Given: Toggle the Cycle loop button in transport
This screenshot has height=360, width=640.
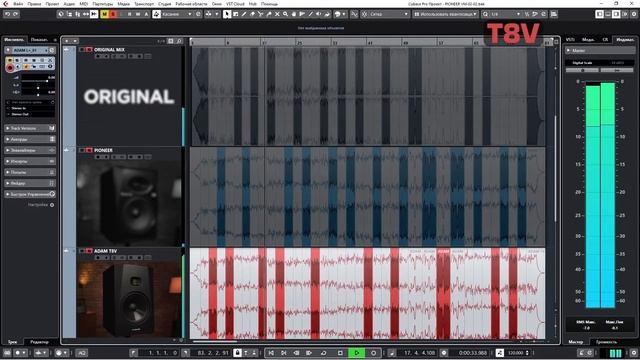Looking at the screenshot, I should (x=323, y=353).
